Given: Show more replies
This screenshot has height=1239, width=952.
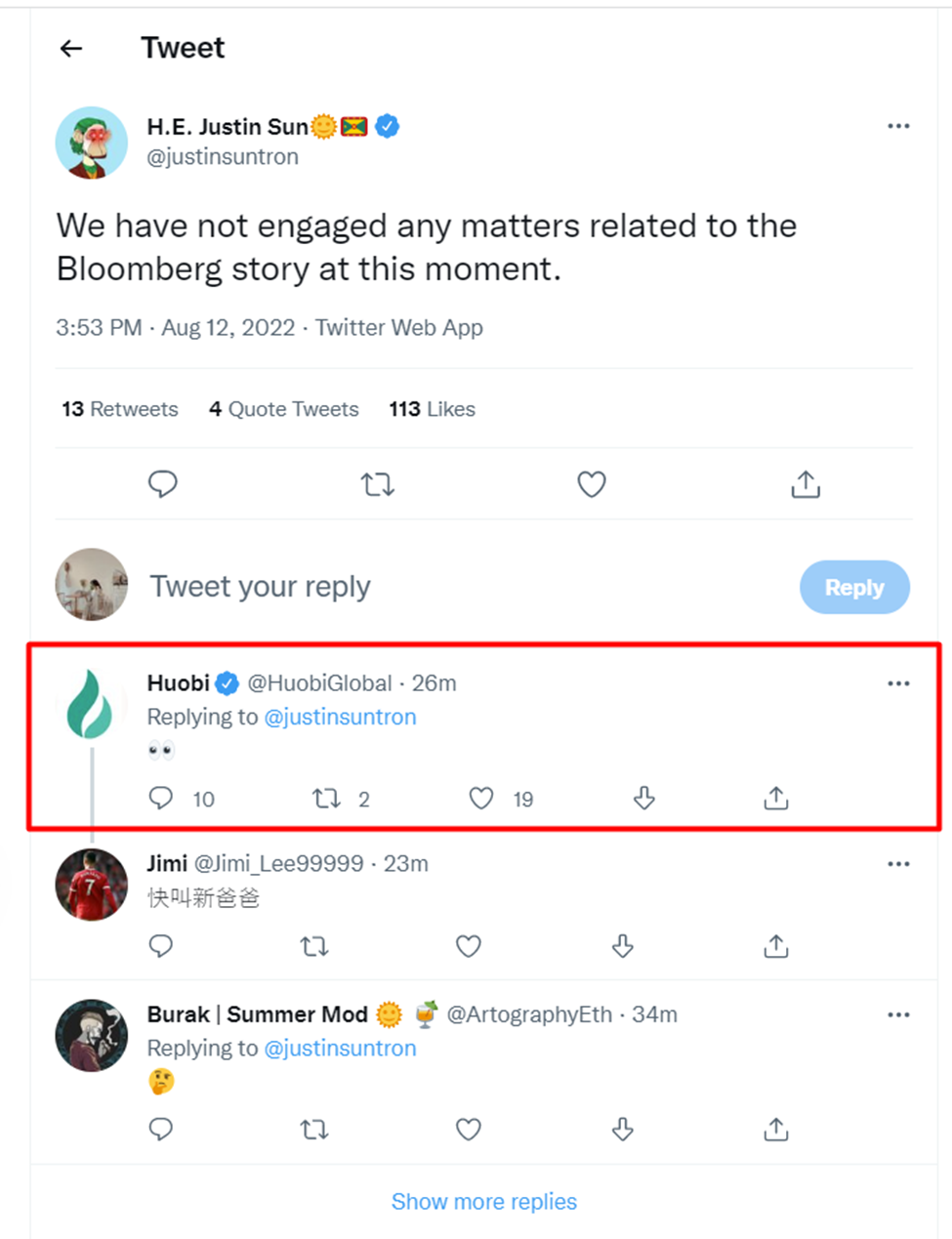Looking at the screenshot, I should (x=483, y=1201).
